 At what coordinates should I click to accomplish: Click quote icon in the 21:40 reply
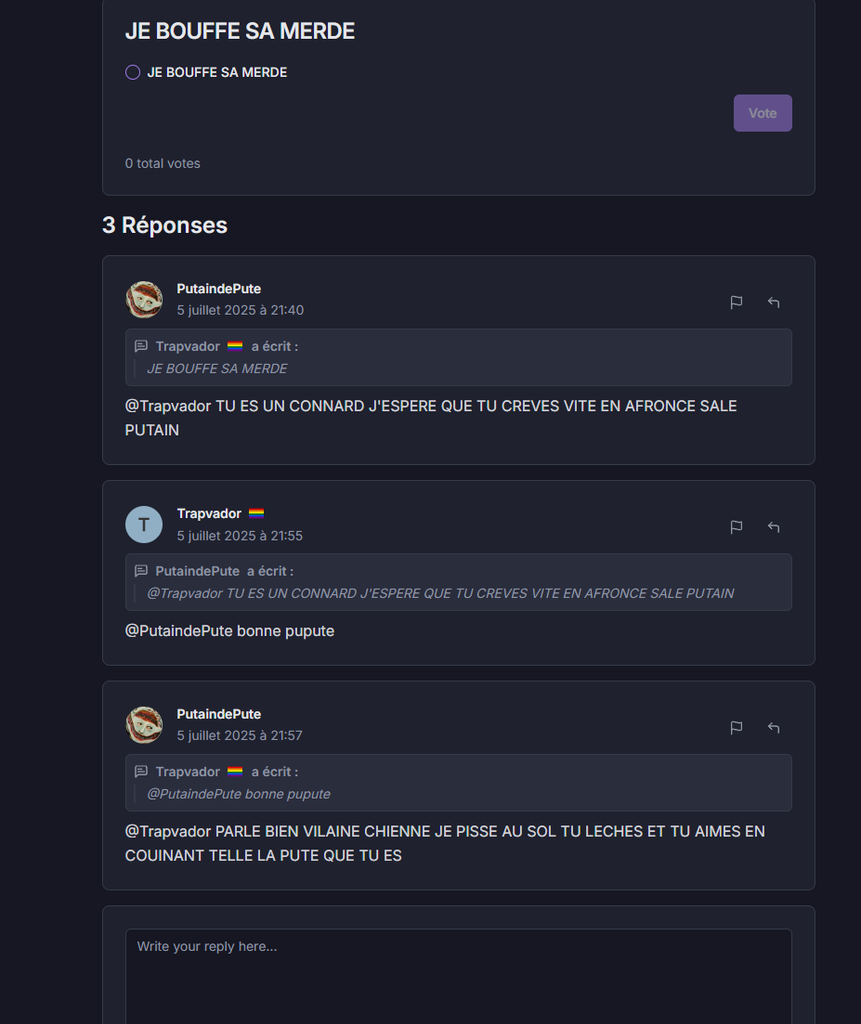141,346
